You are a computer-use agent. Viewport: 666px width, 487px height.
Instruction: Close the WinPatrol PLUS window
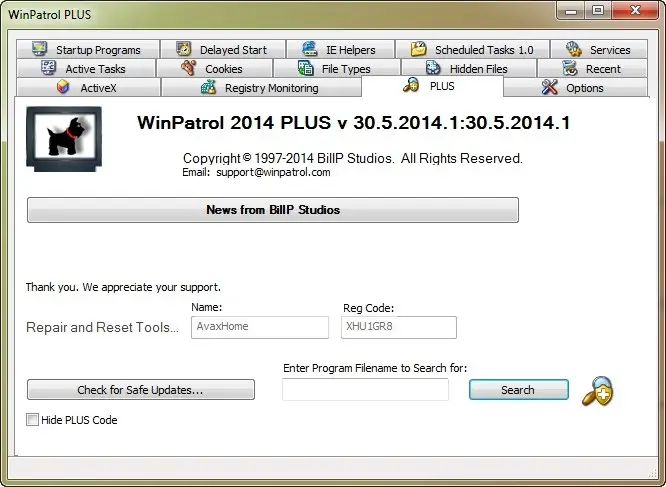(635, 11)
